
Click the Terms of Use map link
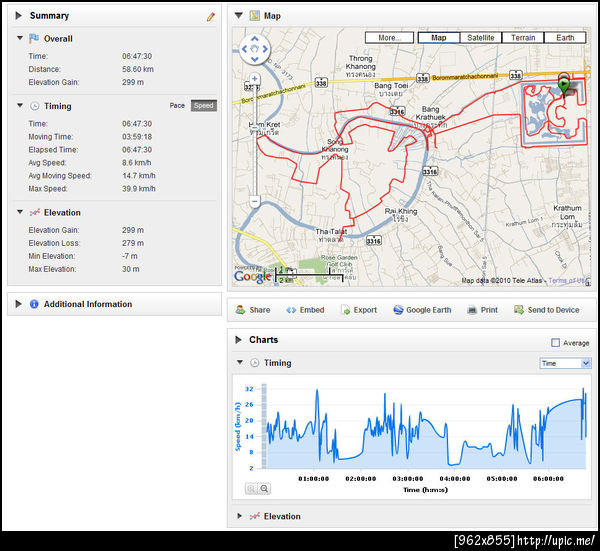coord(569,280)
